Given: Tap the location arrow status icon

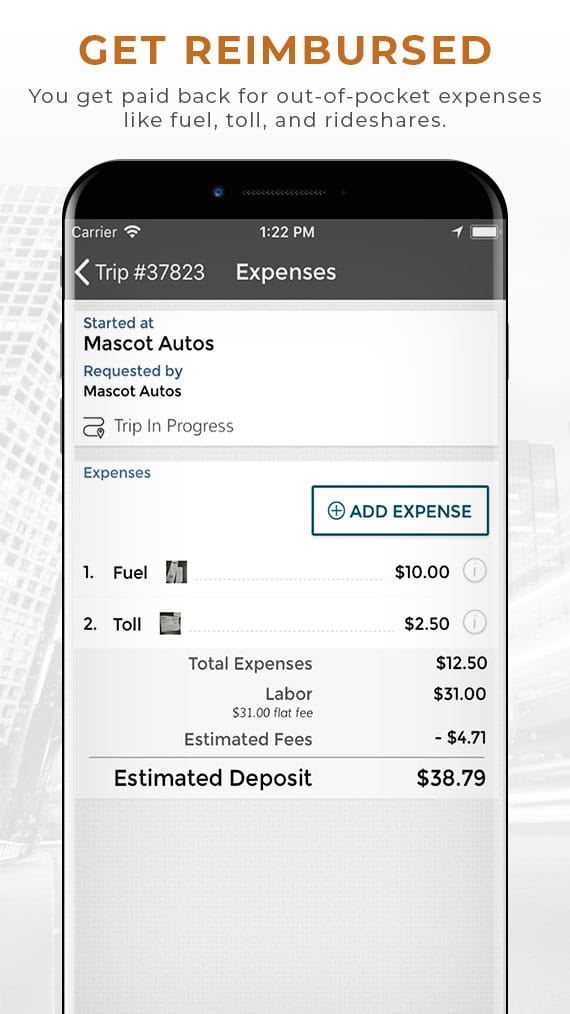Looking at the screenshot, I should click(457, 232).
